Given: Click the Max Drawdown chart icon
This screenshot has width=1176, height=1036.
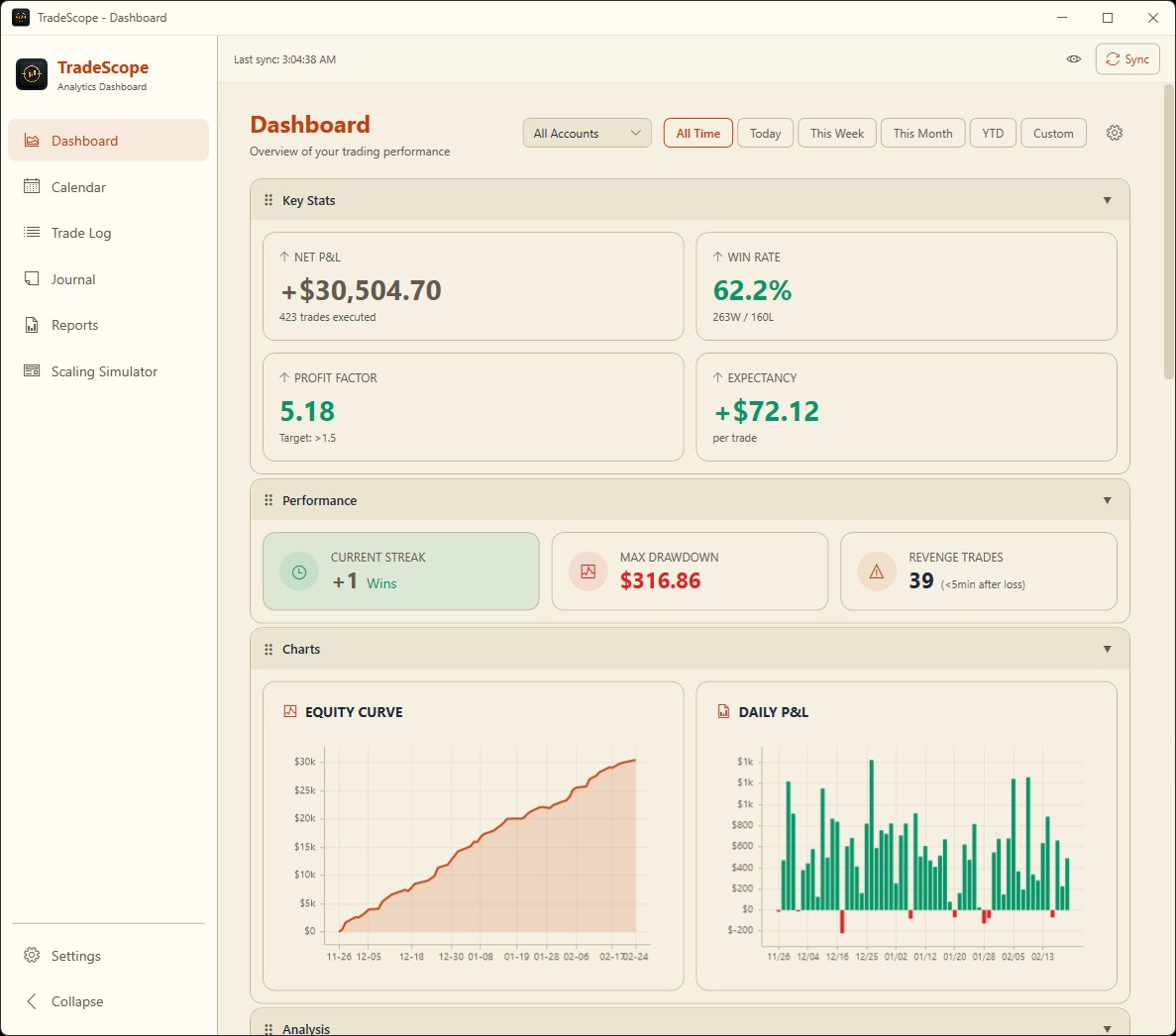Looking at the screenshot, I should [588, 571].
